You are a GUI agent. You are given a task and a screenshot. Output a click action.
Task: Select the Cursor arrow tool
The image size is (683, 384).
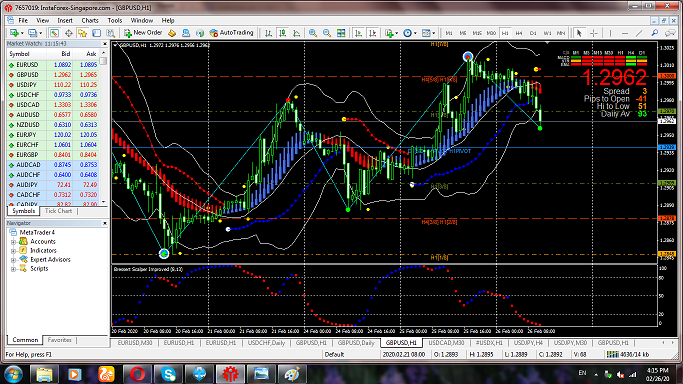click(579, 33)
